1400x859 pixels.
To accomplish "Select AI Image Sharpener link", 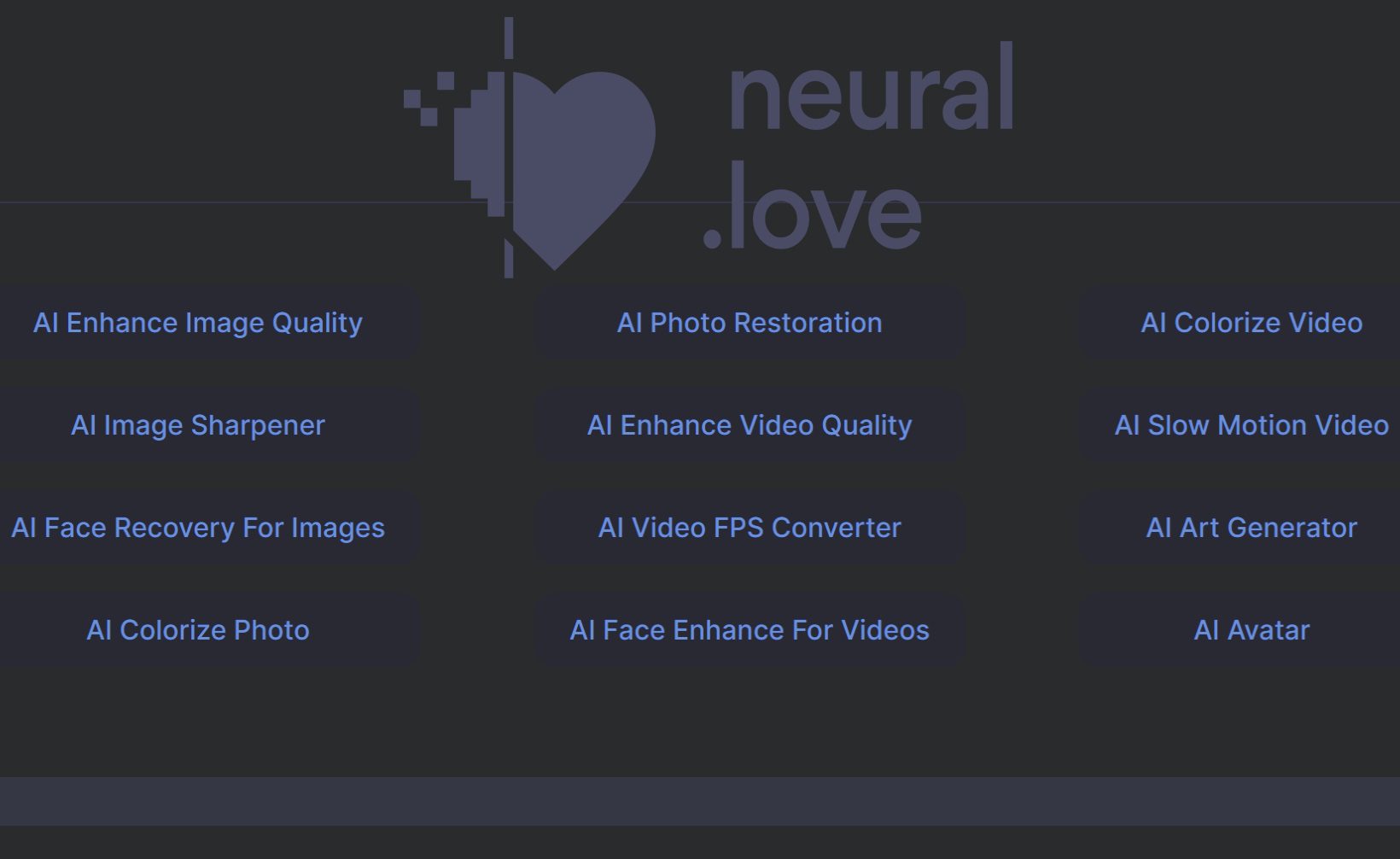I will point(198,425).
